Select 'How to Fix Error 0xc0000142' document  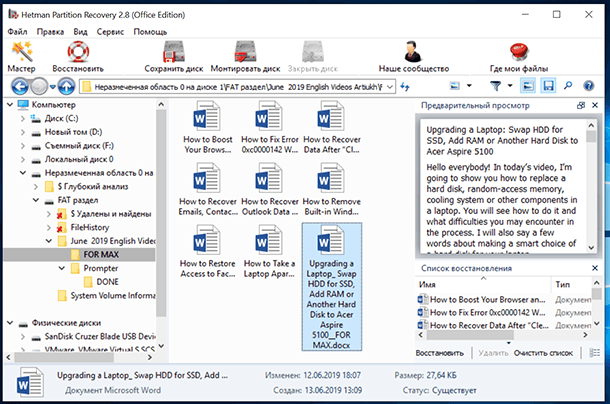point(270,127)
